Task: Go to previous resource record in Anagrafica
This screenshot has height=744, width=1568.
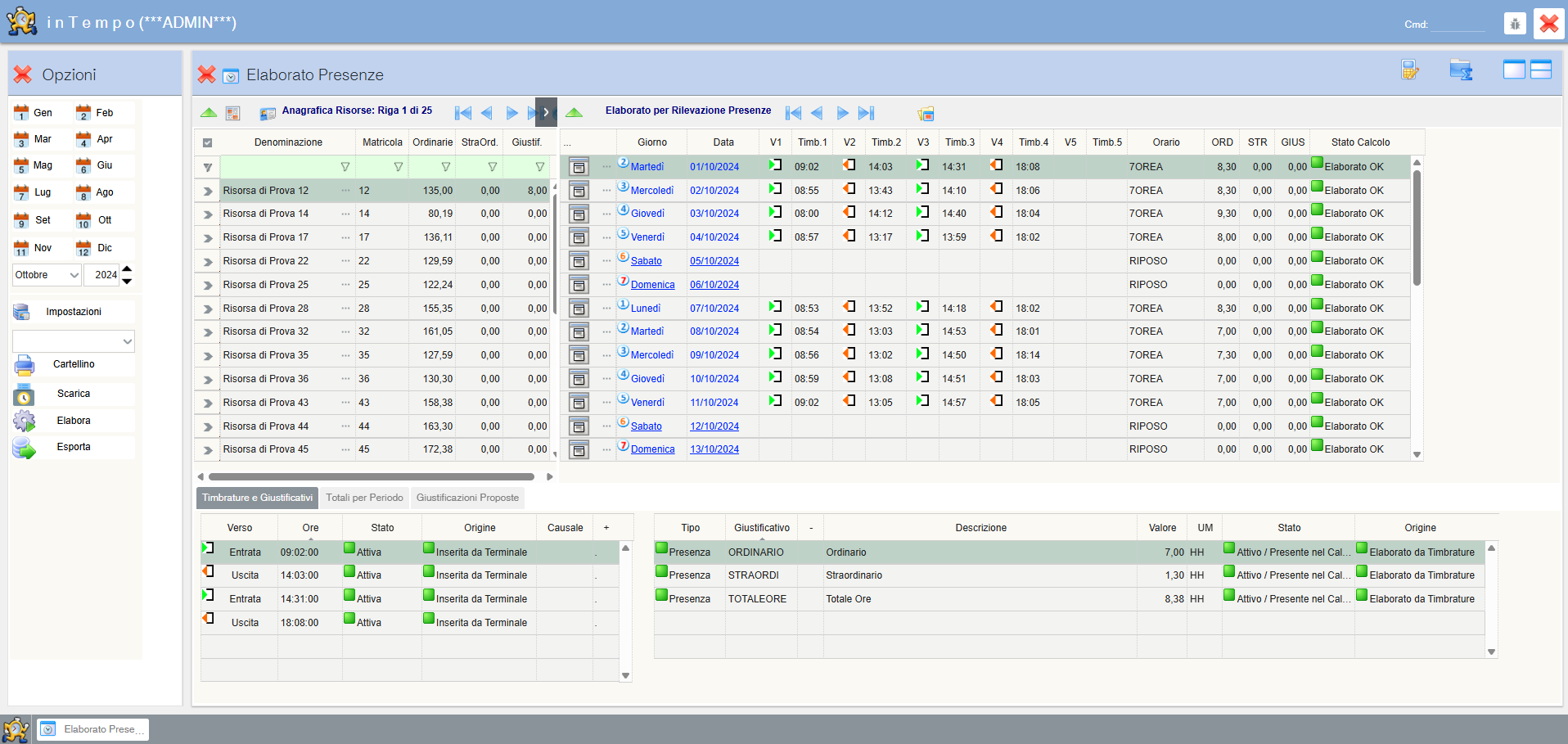Action: 487,113
